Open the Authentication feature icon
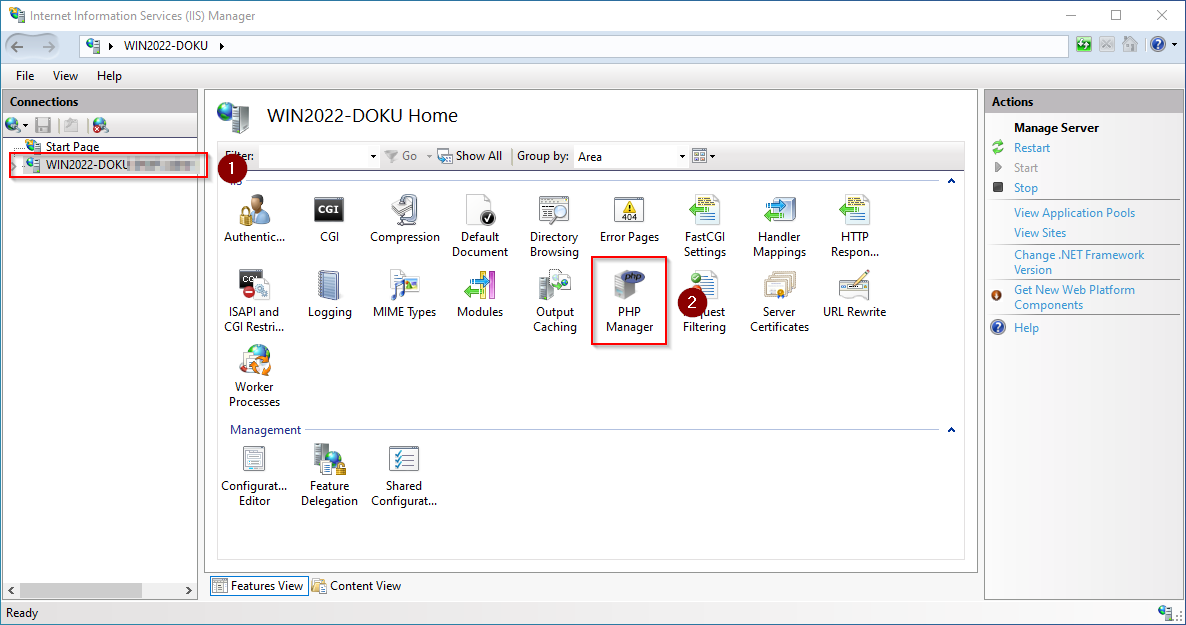The width and height of the screenshot is (1186, 625). (254, 219)
